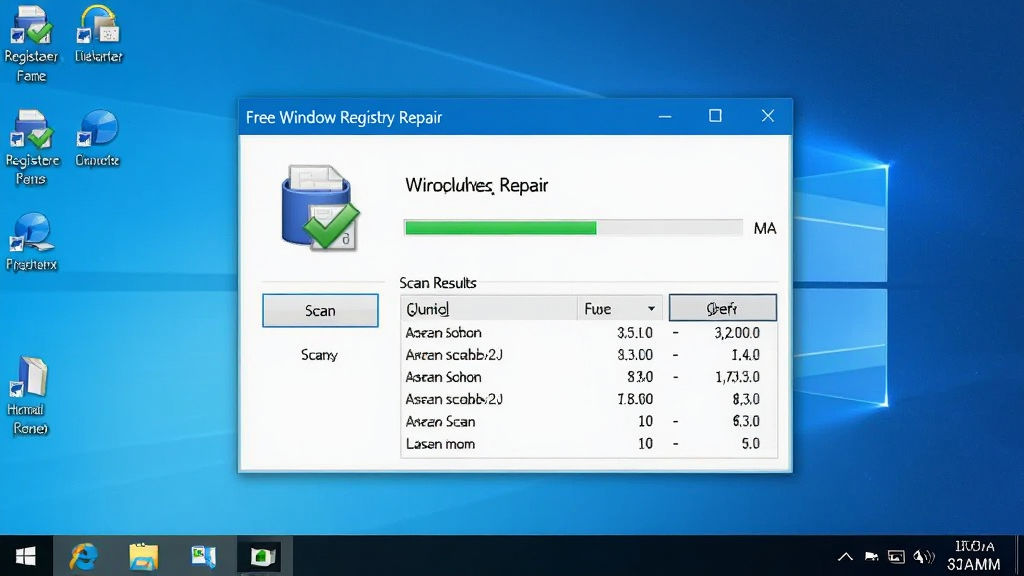Screen dimensions: 1024x576
Task: Sort by the Qunio column header
Action: coord(488,308)
